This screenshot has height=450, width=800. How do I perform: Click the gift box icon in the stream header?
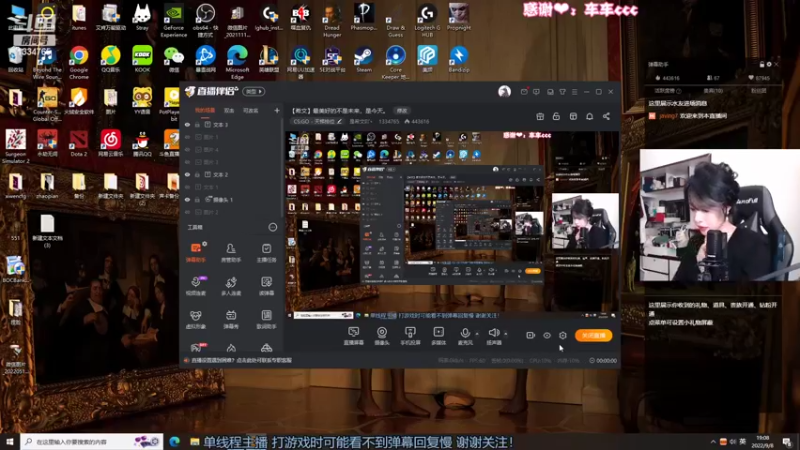click(x=540, y=116)
